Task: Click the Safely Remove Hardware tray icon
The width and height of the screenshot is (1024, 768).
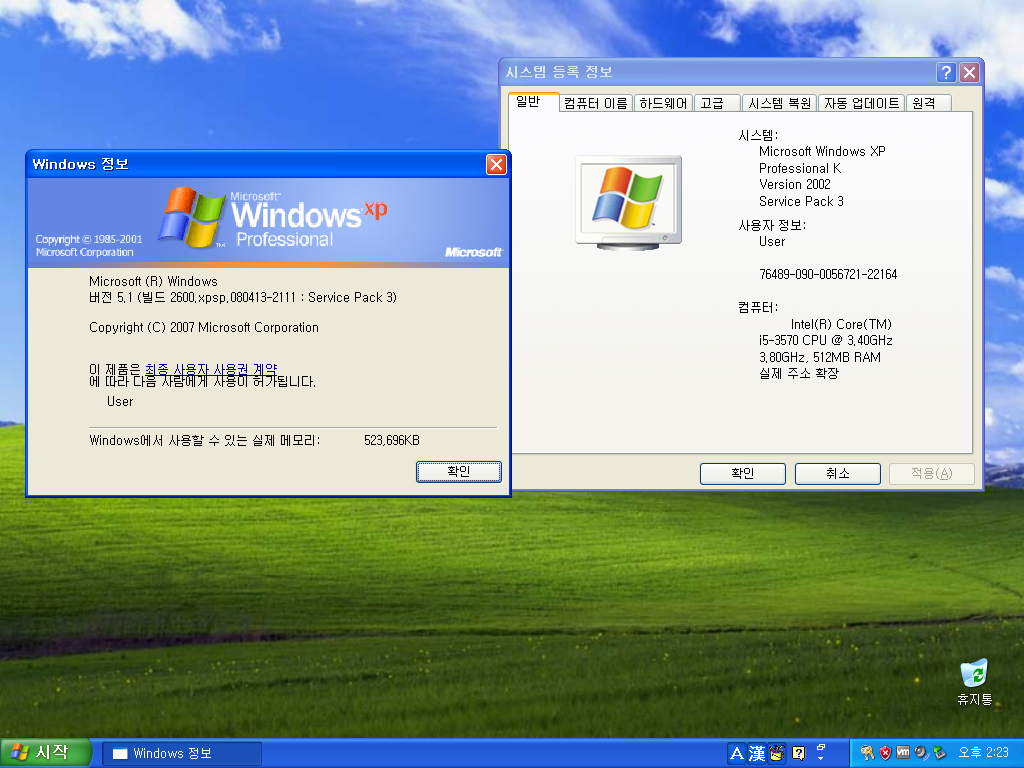Action: click(x=939, y=753)
